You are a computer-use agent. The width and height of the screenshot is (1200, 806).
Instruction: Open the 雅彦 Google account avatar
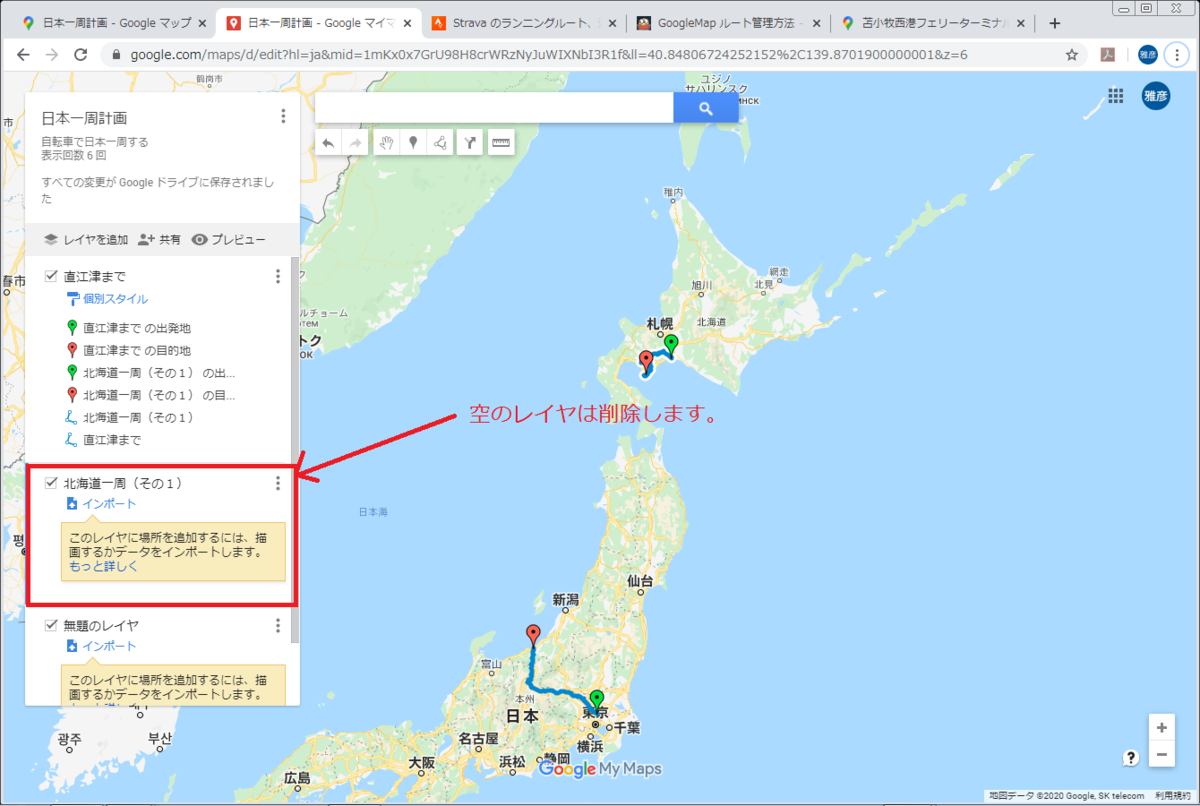tap(1156, 96)
